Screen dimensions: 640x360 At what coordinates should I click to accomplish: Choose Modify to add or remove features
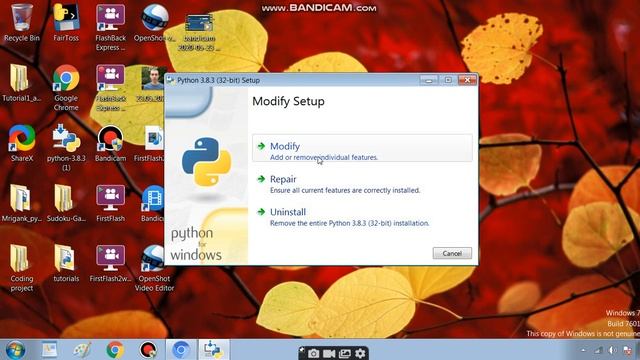(x=362, y=148)
